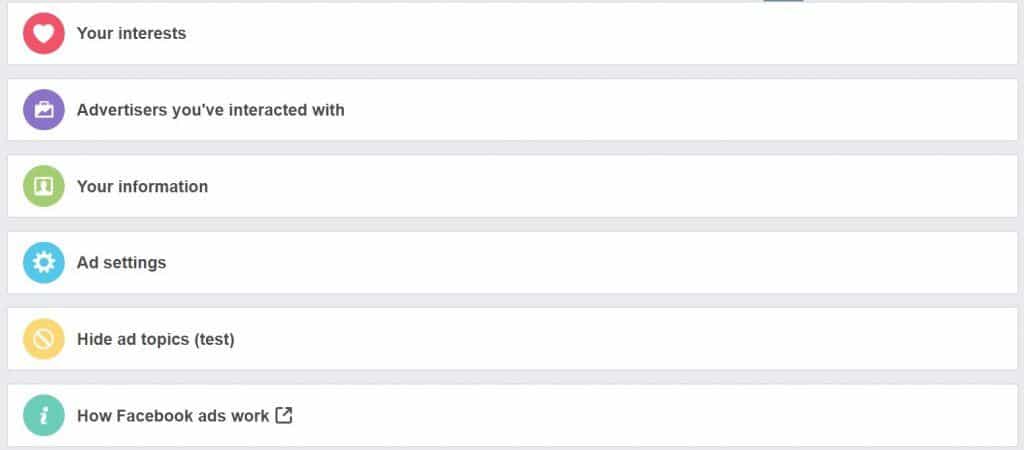
Task: Select 'Advertisers you've interacted with' text
Action: [x=210, y=110]
